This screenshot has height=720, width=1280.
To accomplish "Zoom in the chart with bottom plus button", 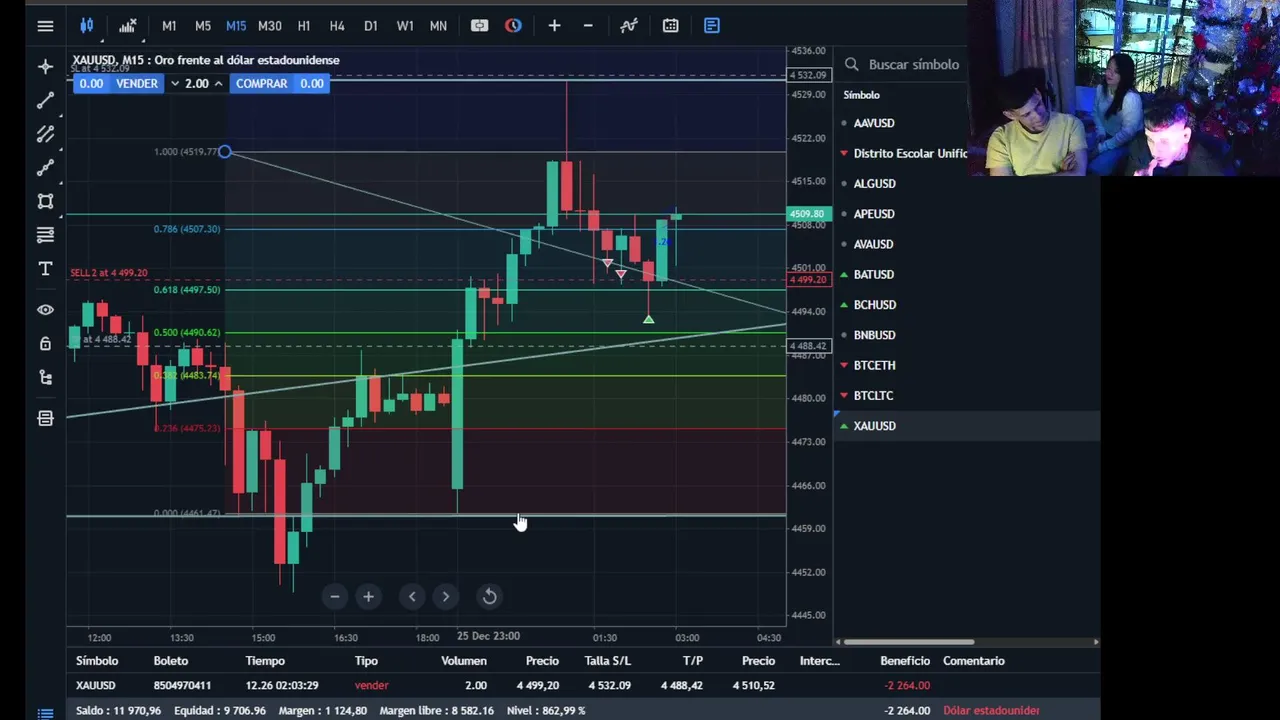I will (x=368, y=597).
